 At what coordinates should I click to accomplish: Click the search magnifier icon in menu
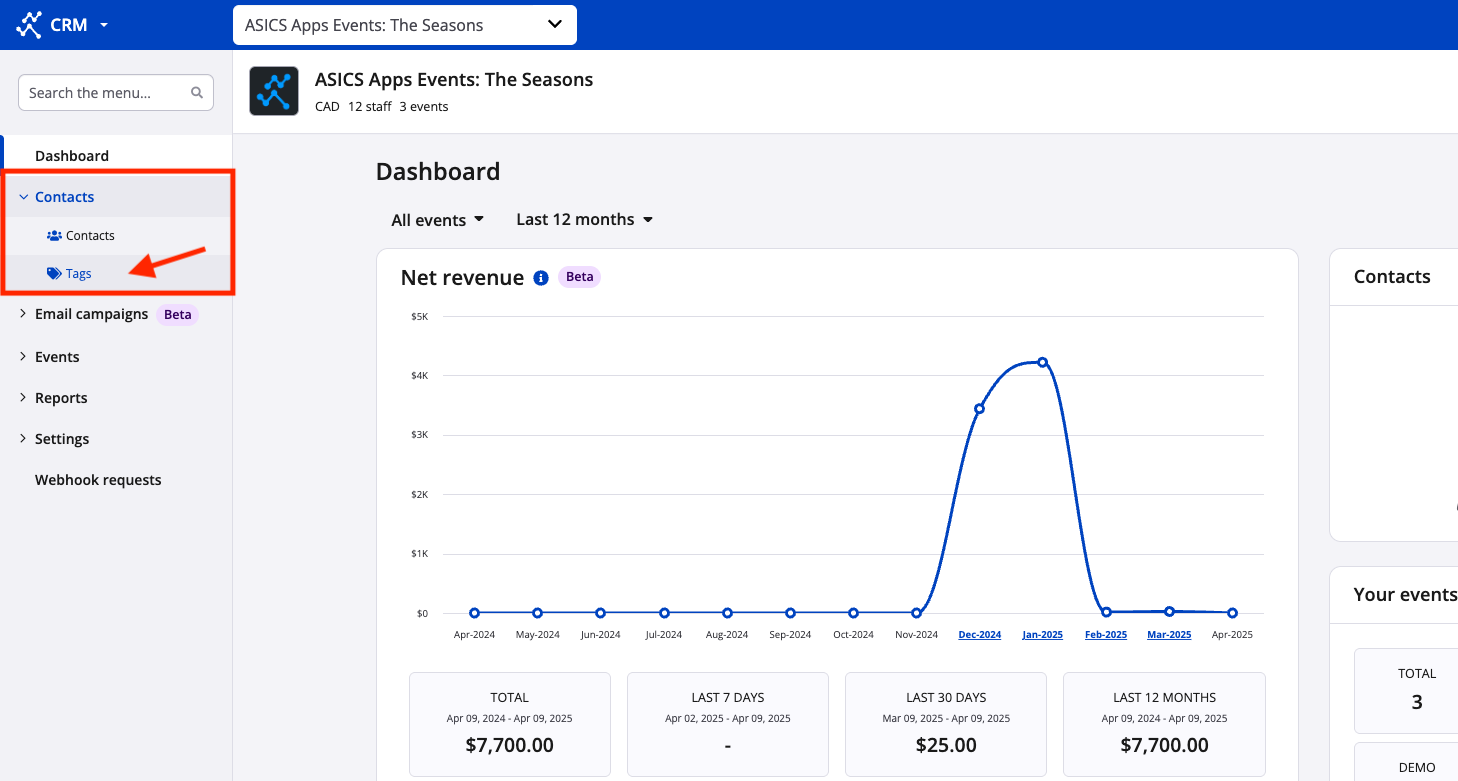[197, 93]
